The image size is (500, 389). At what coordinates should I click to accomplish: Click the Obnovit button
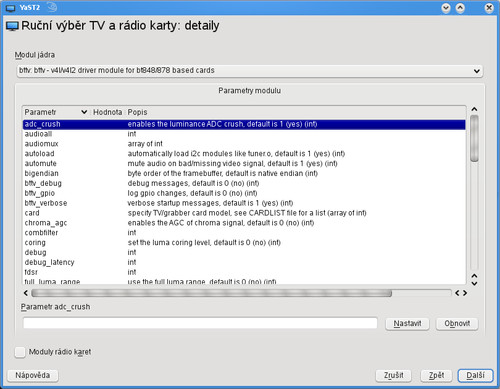point(457,323)
